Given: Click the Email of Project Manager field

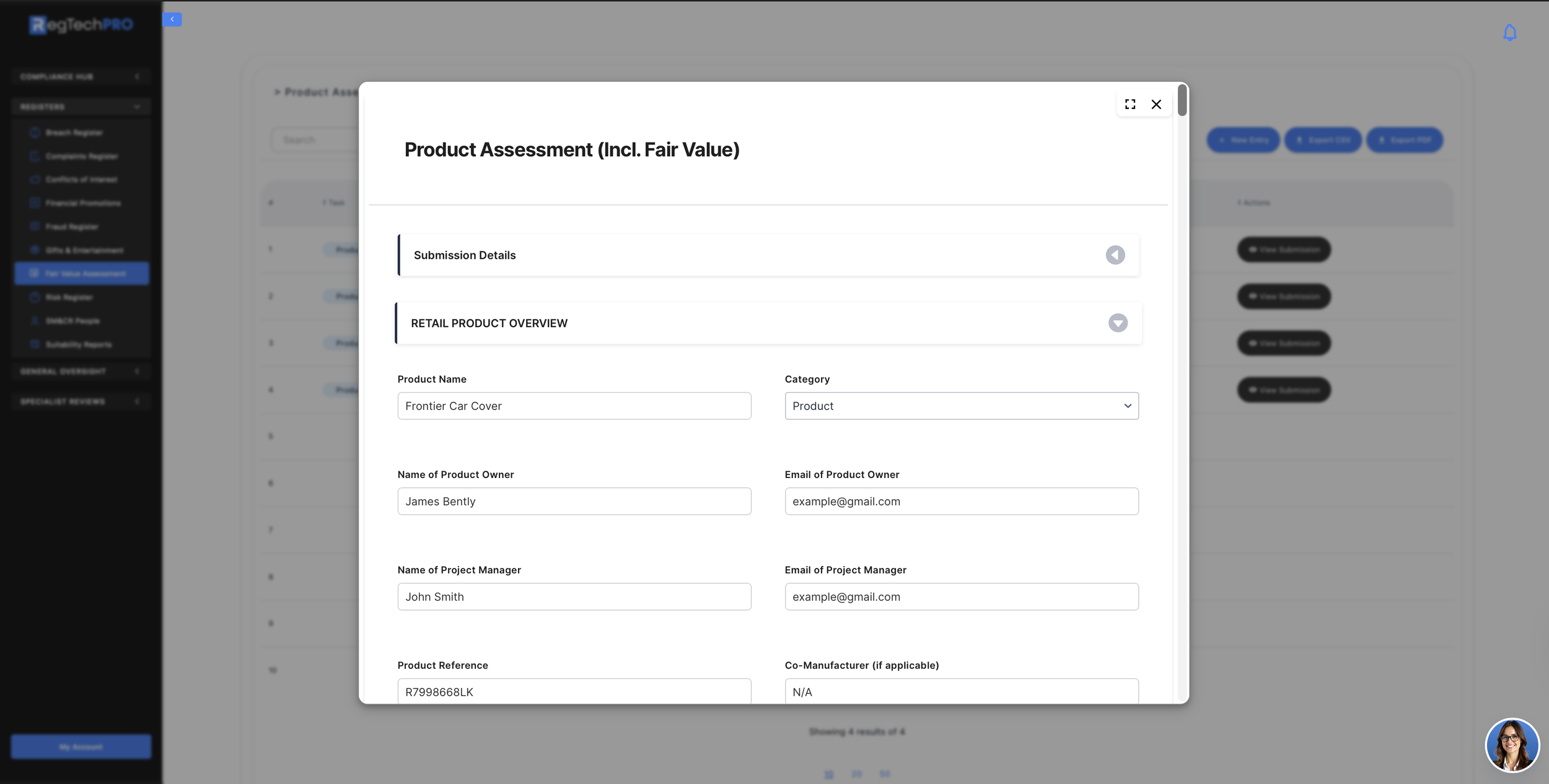Looking at the screenshot, I should (961, 597).
